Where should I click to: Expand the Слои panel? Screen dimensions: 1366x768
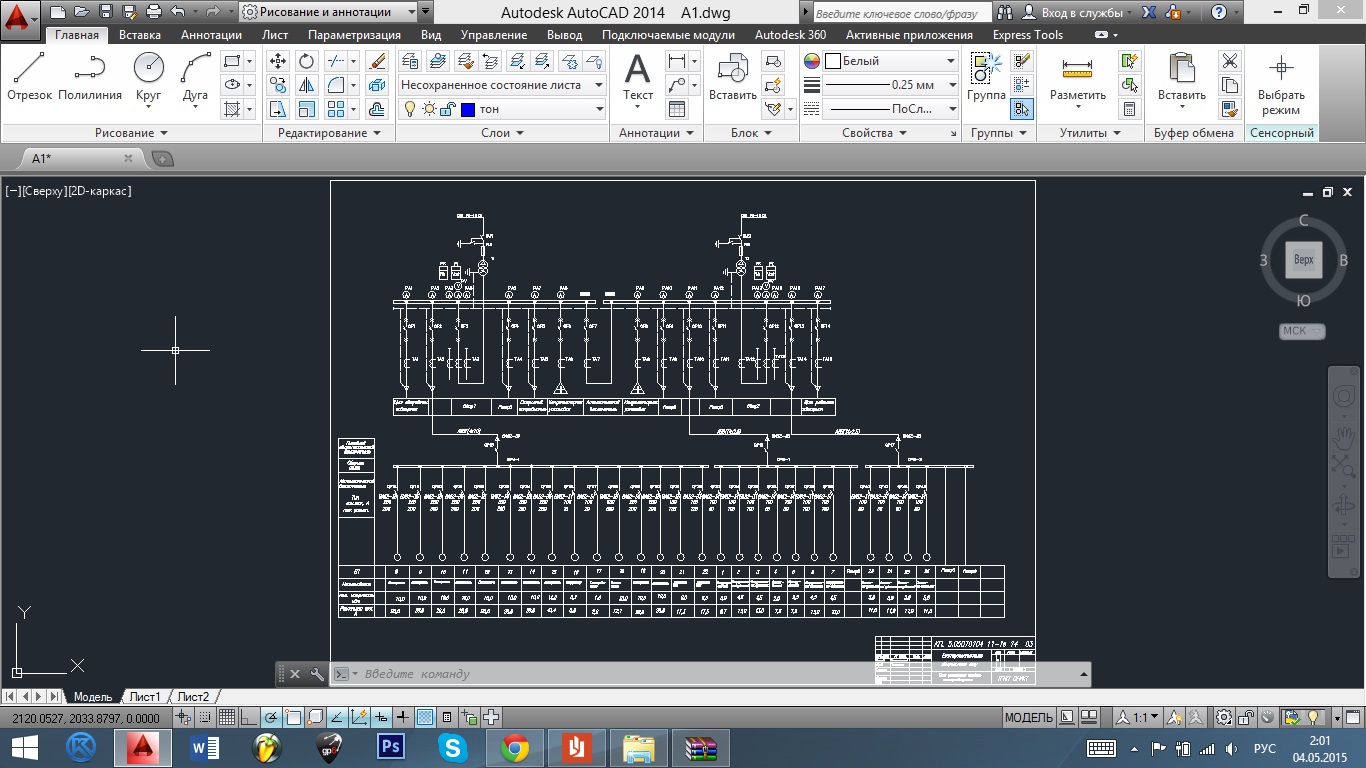502,133
